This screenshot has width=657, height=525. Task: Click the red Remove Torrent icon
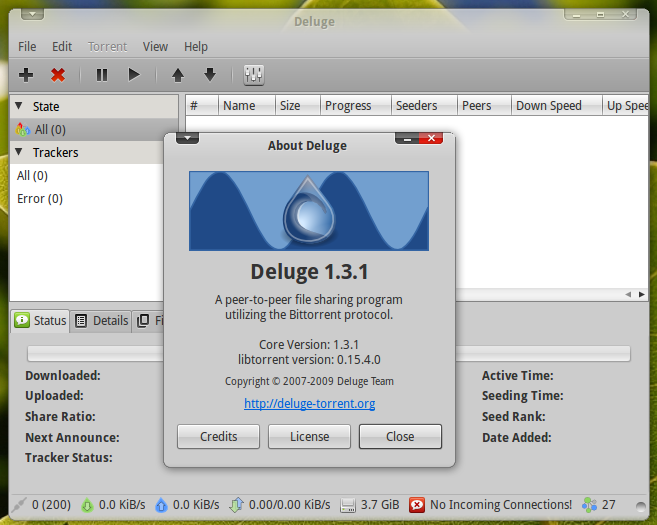coord(58,75)
